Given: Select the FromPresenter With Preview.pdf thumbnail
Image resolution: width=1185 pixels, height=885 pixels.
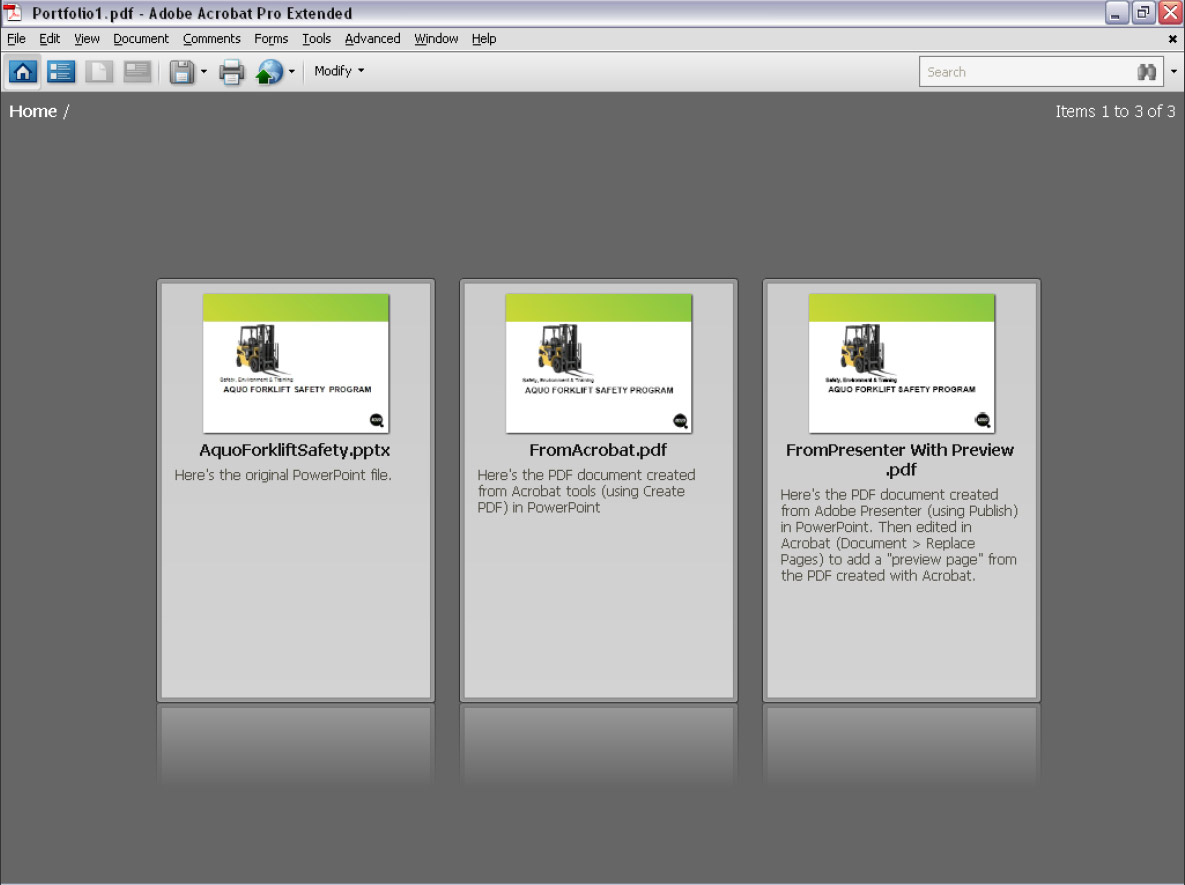Looking at the screenshot, I should coord(901,363).
